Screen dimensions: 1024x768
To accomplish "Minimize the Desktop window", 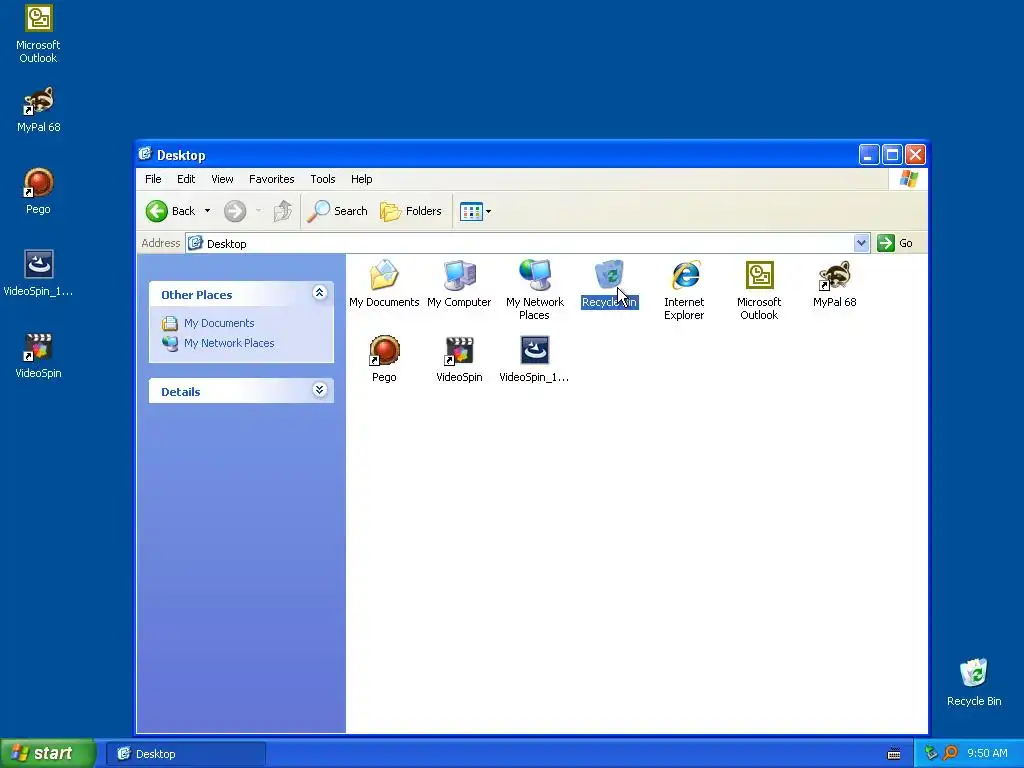I will (869, 155).
